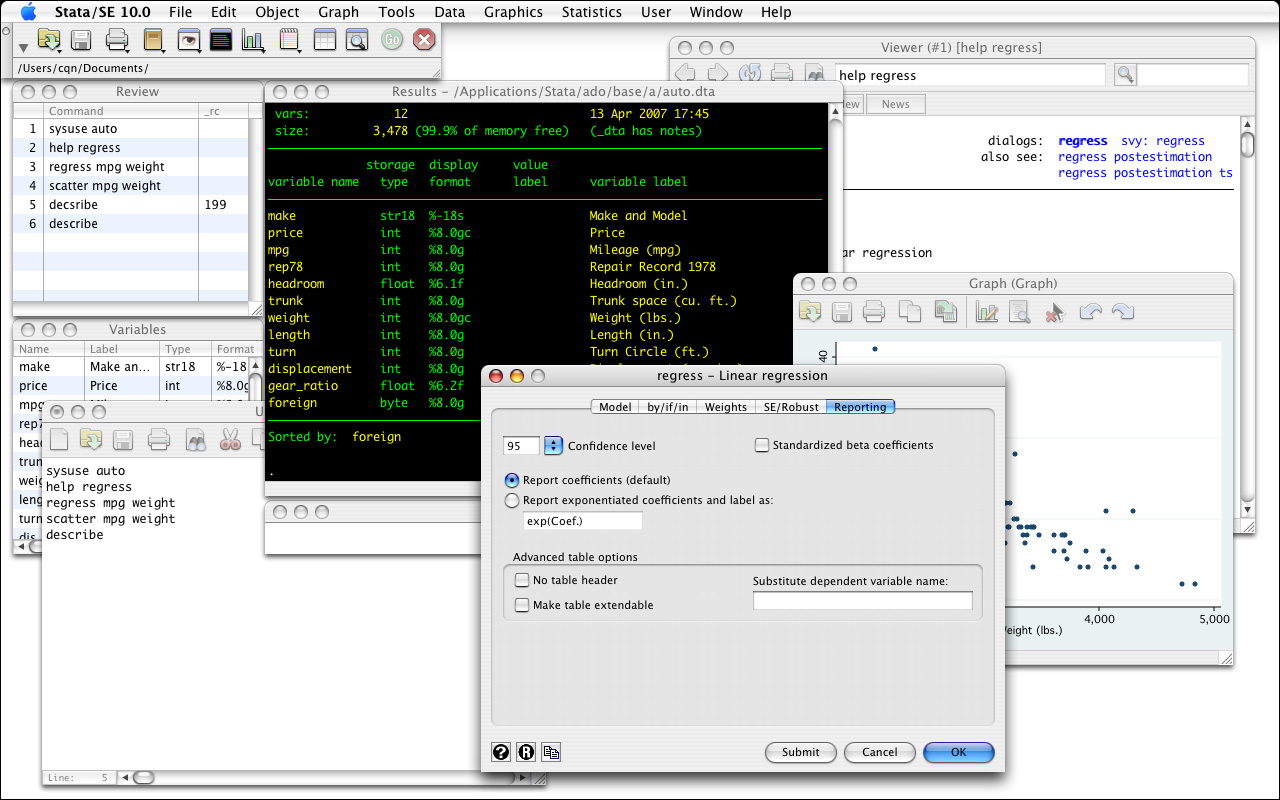Click the Graph bar-chart icon in main toolbar

[253, 40]
